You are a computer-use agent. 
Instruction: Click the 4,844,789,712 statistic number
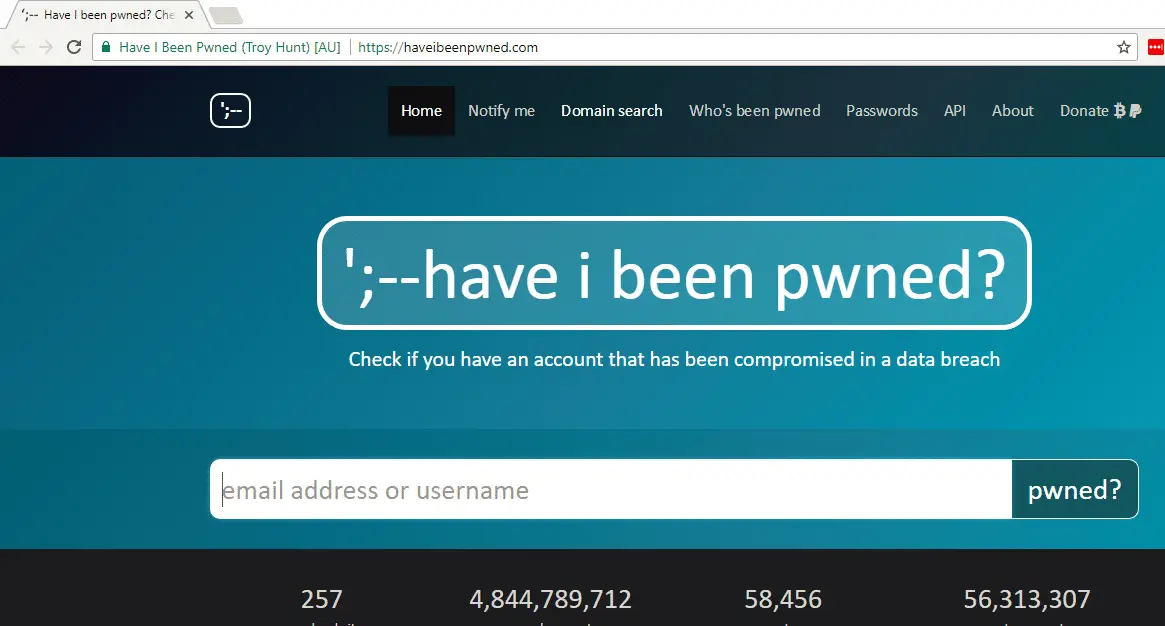click(x=551, y=599)
